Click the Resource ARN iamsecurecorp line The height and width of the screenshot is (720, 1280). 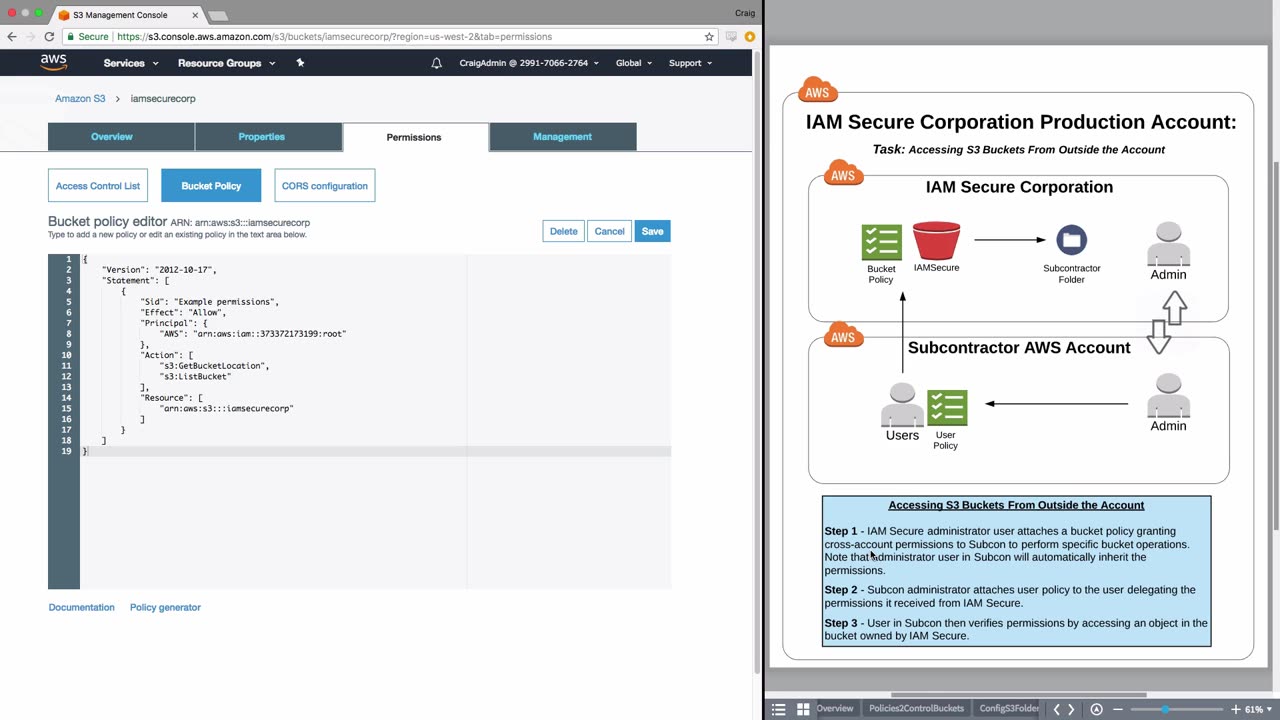pos(227,409)
